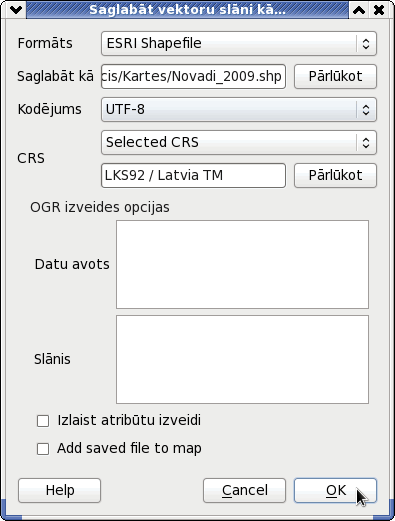Click the Saglabāt vektoru slāni kā title bar

pos(187,10)
